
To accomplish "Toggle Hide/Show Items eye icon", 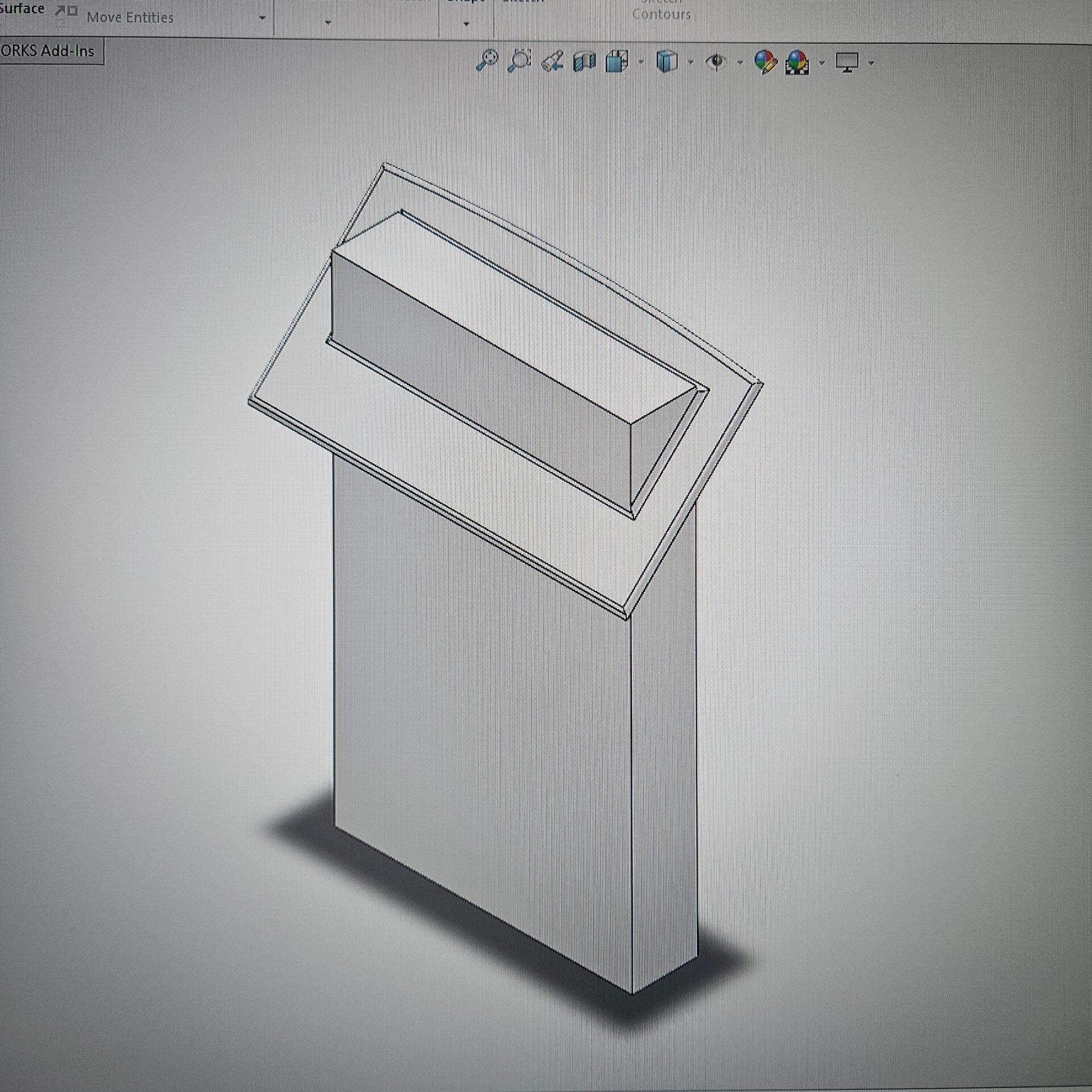I will (x=716, y=61).
